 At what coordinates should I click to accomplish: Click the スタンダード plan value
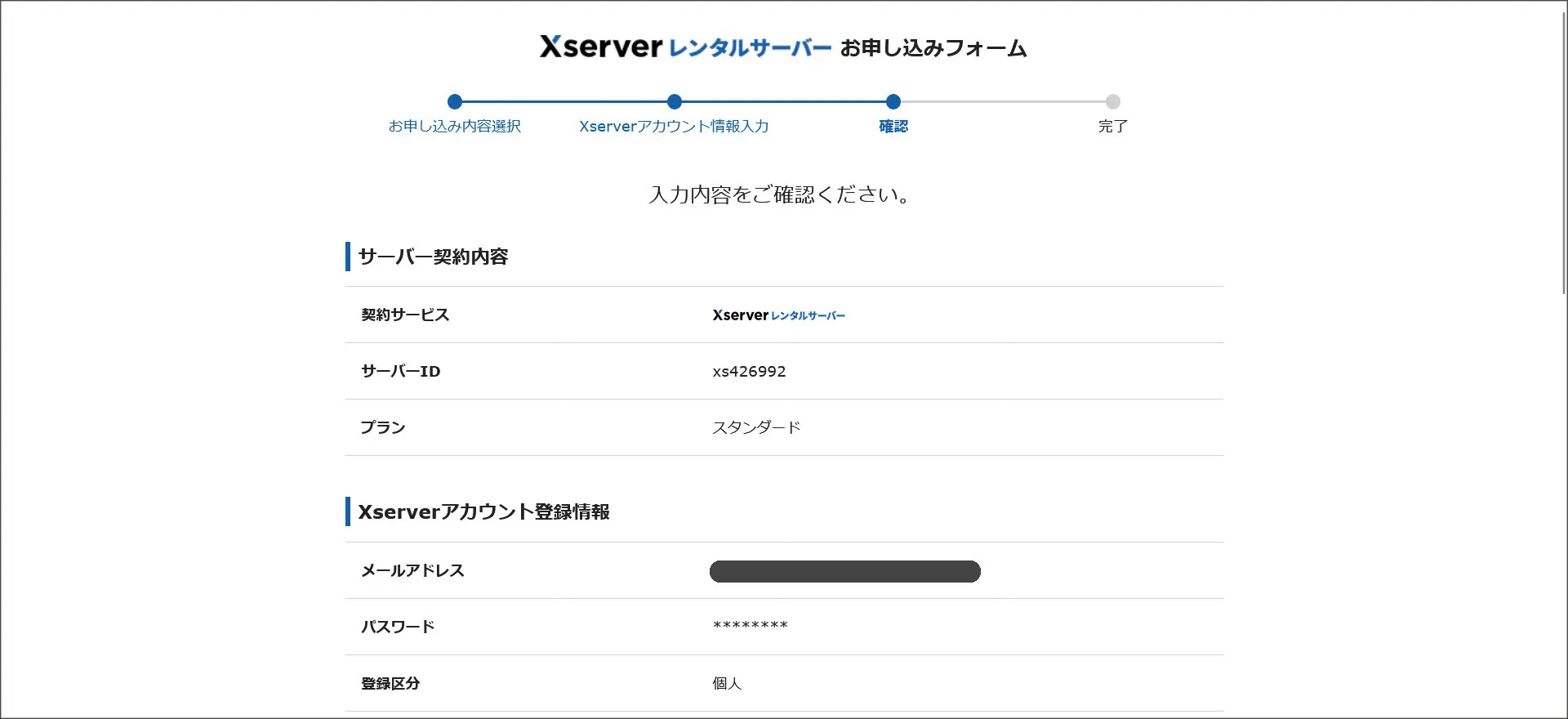[x=756, y=427]
